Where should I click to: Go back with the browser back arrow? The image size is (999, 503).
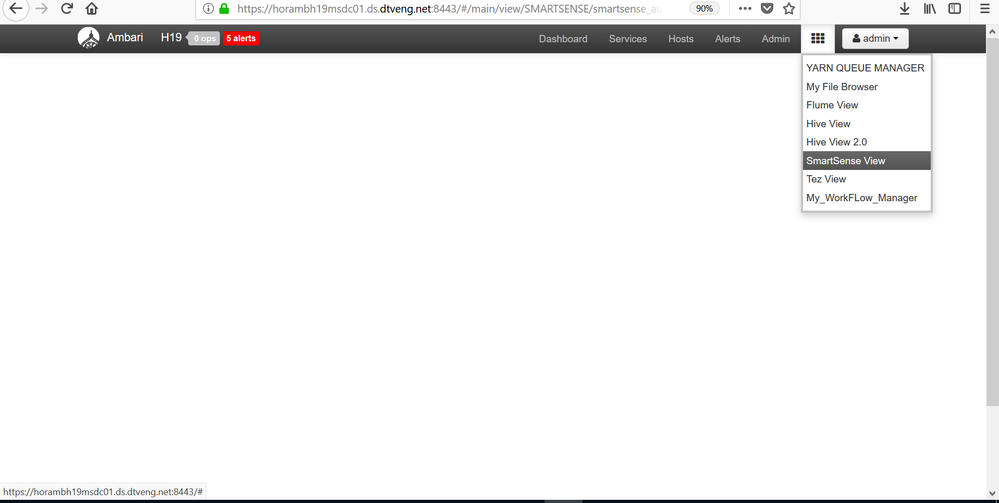pos(15,8)
